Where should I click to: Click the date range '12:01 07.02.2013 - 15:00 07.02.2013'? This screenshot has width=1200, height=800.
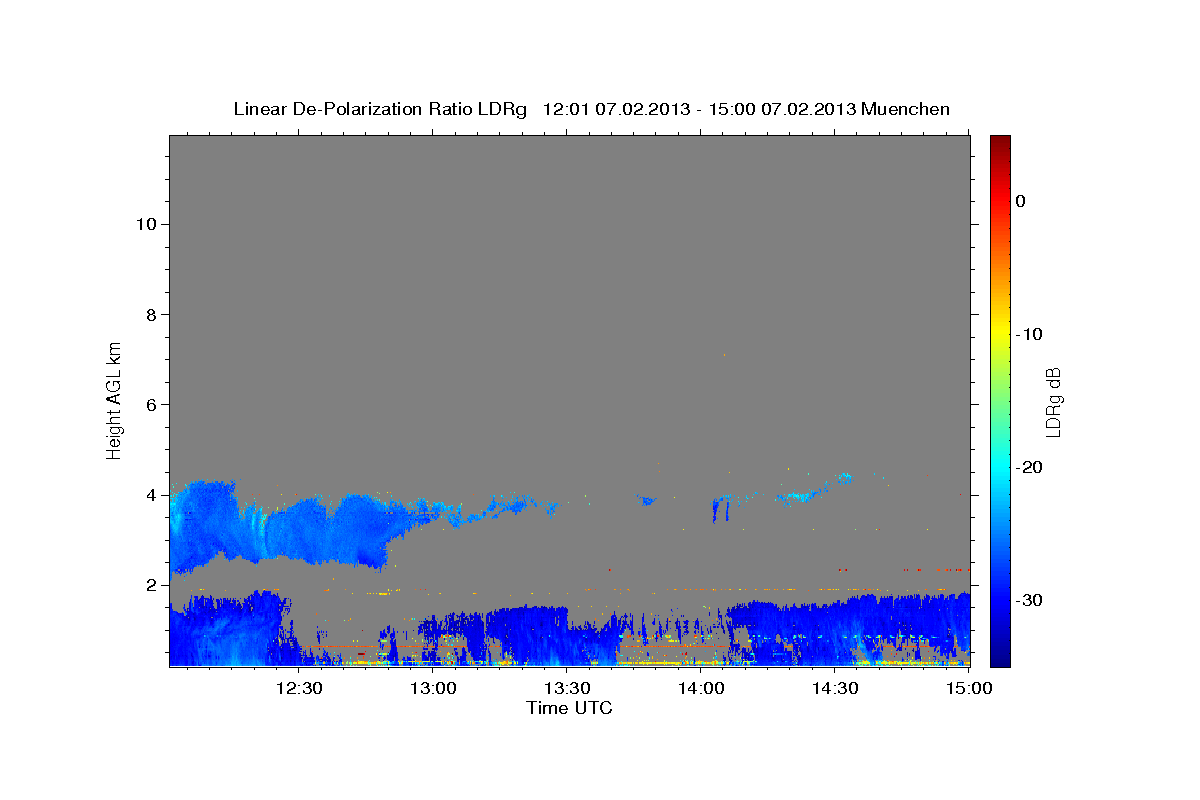point(699,109)
